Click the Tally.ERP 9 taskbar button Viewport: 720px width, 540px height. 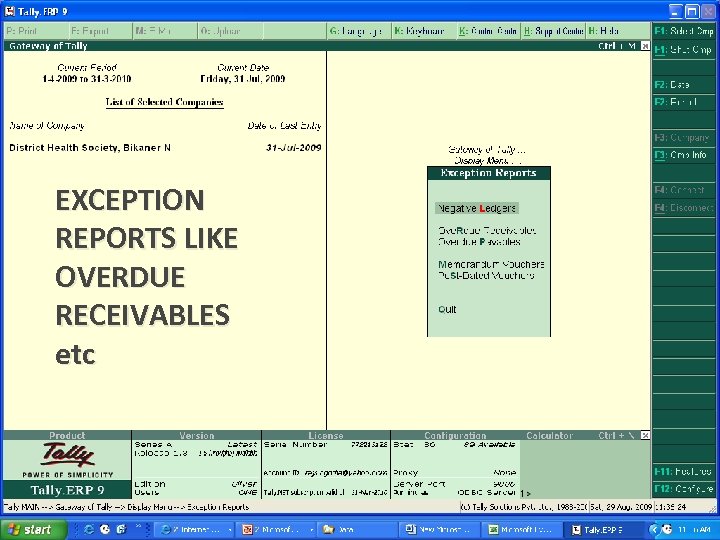(x=604, y=530)
